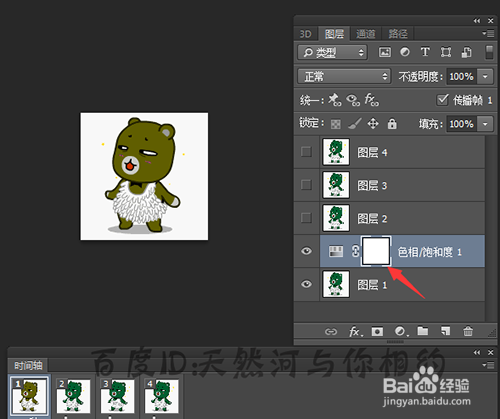The height and width of the screenshot is (419, 500).
Task: Open the 路径 tab
Action: (398, 34)
